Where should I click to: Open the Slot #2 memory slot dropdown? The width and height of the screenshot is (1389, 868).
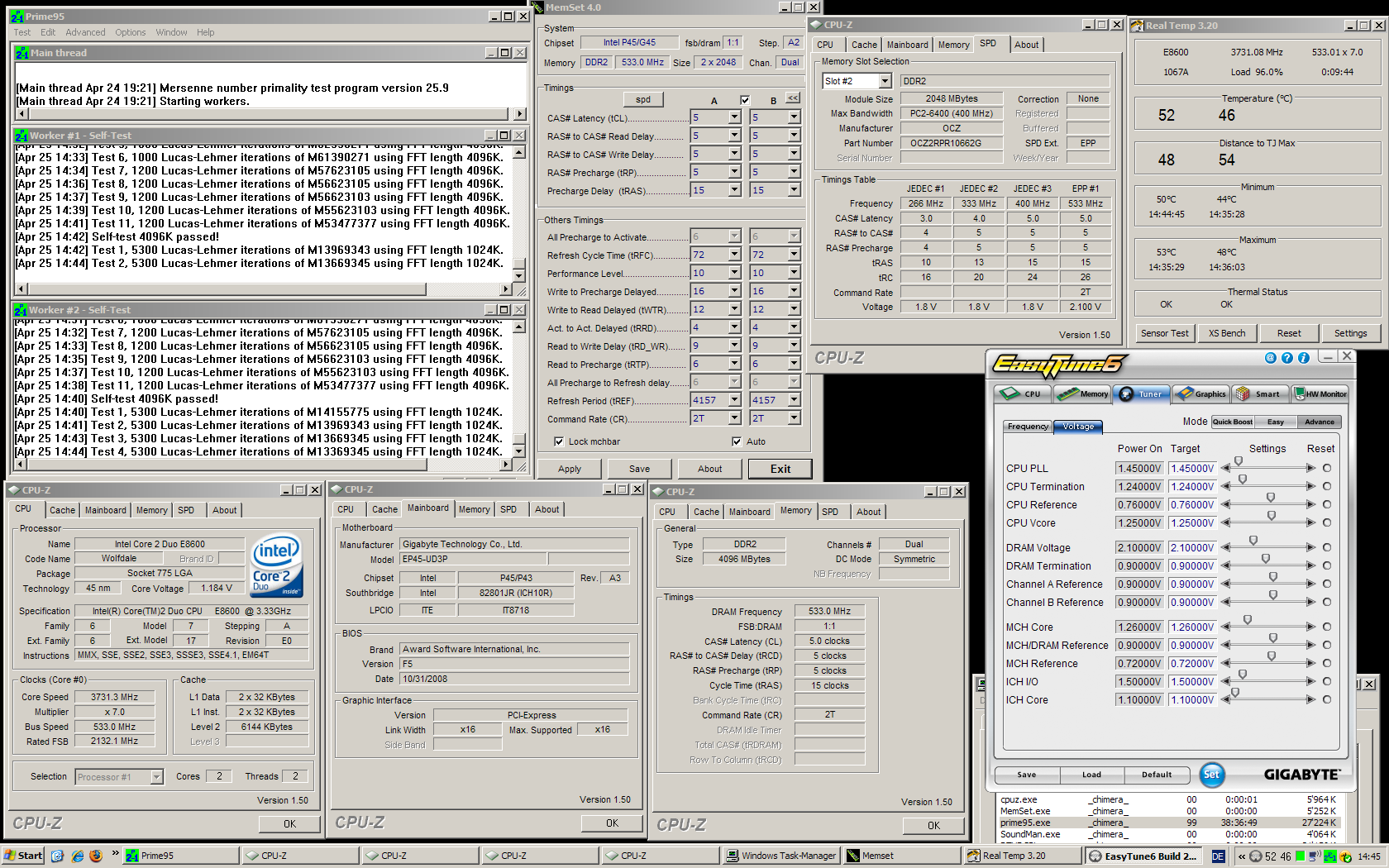click(x=885, y=81)
